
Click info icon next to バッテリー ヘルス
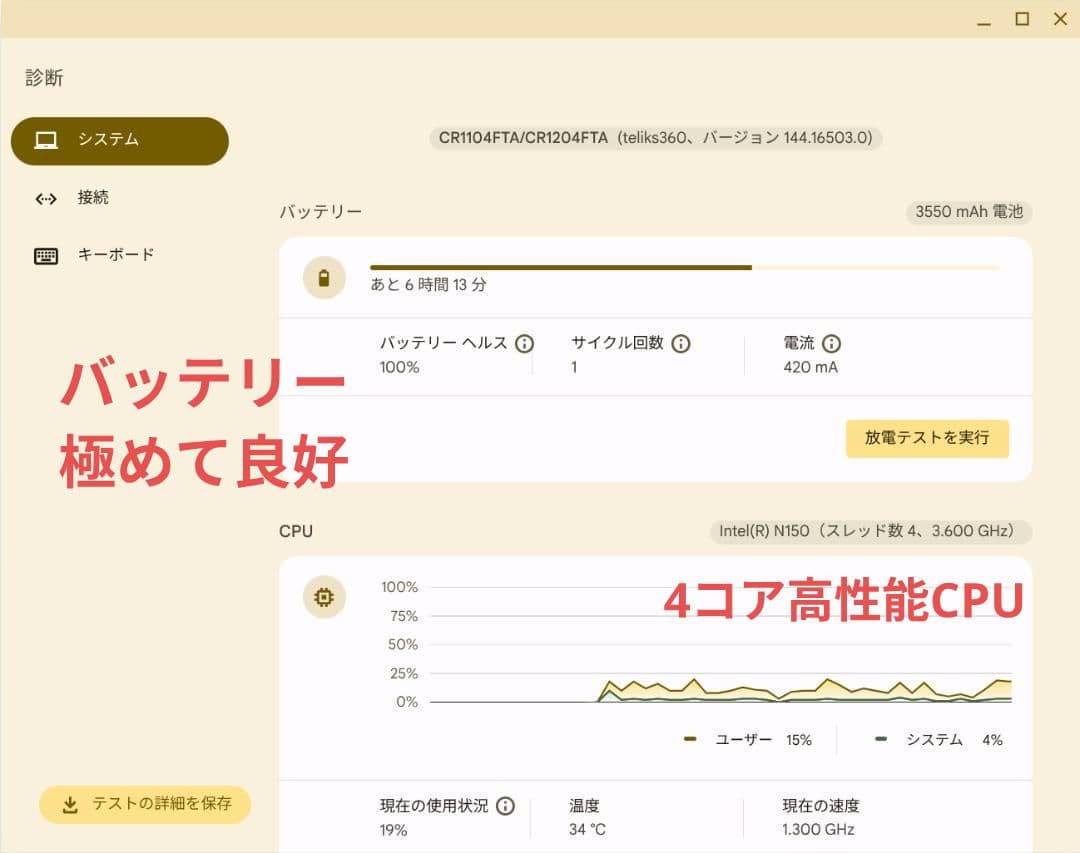[524, 343]
